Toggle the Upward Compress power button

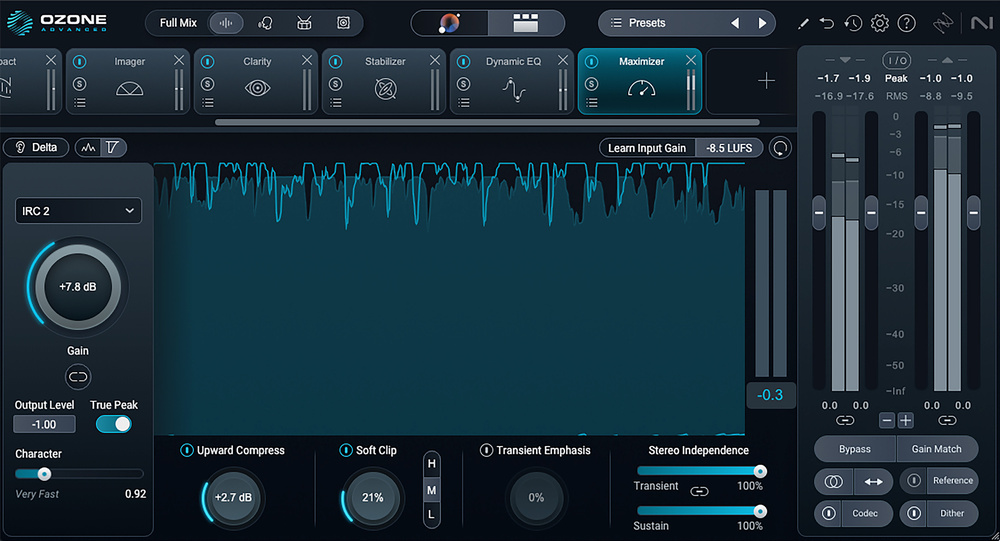tap(186, 451)
